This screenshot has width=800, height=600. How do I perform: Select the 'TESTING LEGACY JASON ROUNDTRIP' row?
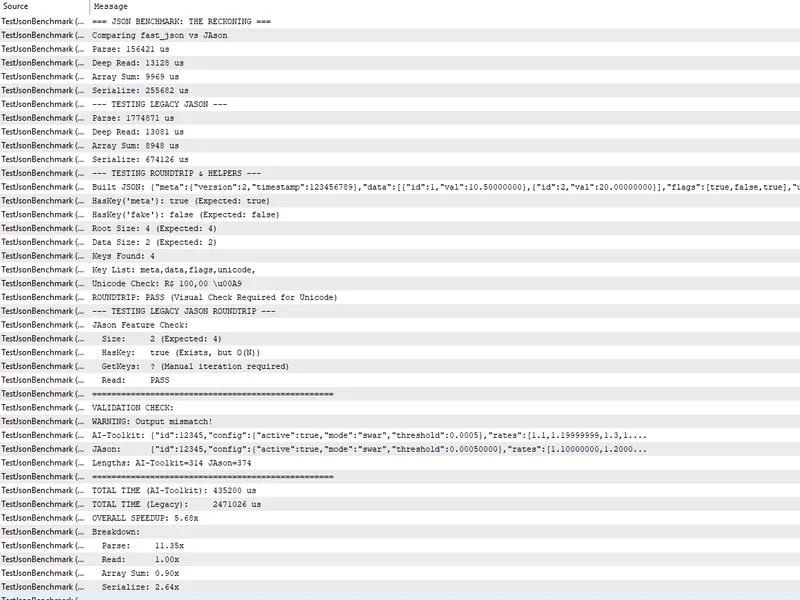400,311
